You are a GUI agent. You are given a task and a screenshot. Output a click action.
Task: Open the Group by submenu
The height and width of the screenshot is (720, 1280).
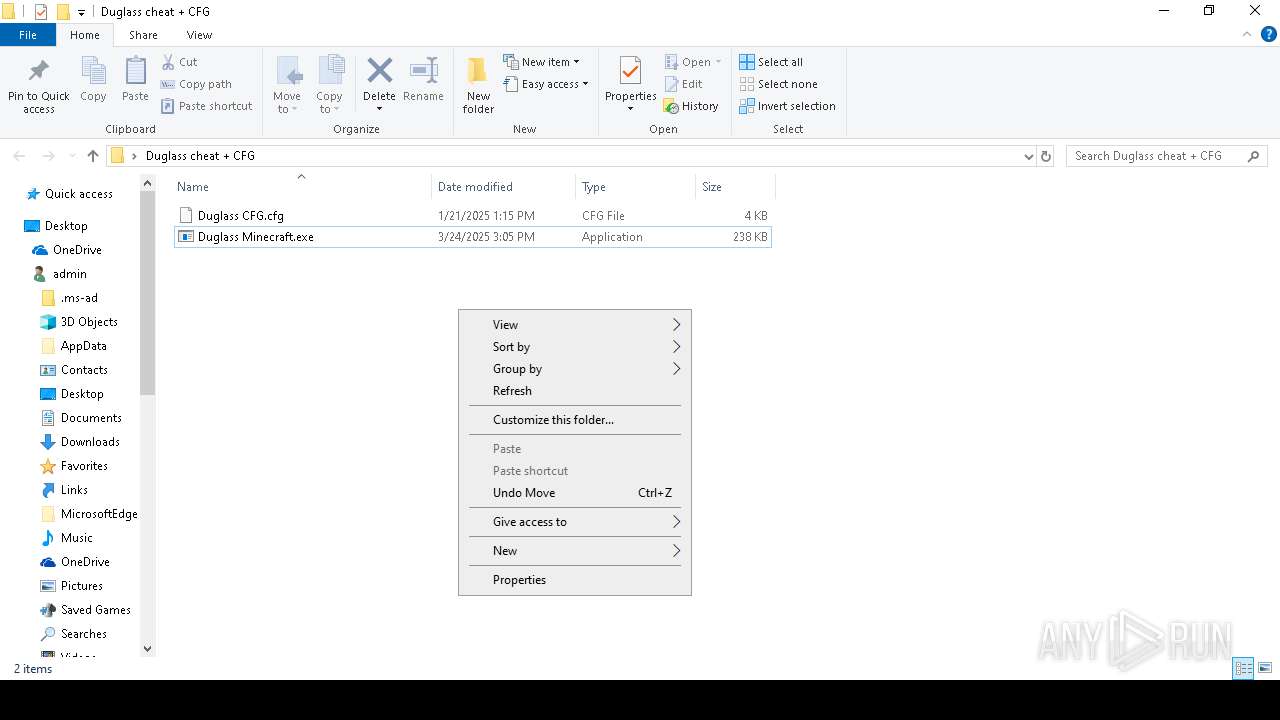pos(575,369)
